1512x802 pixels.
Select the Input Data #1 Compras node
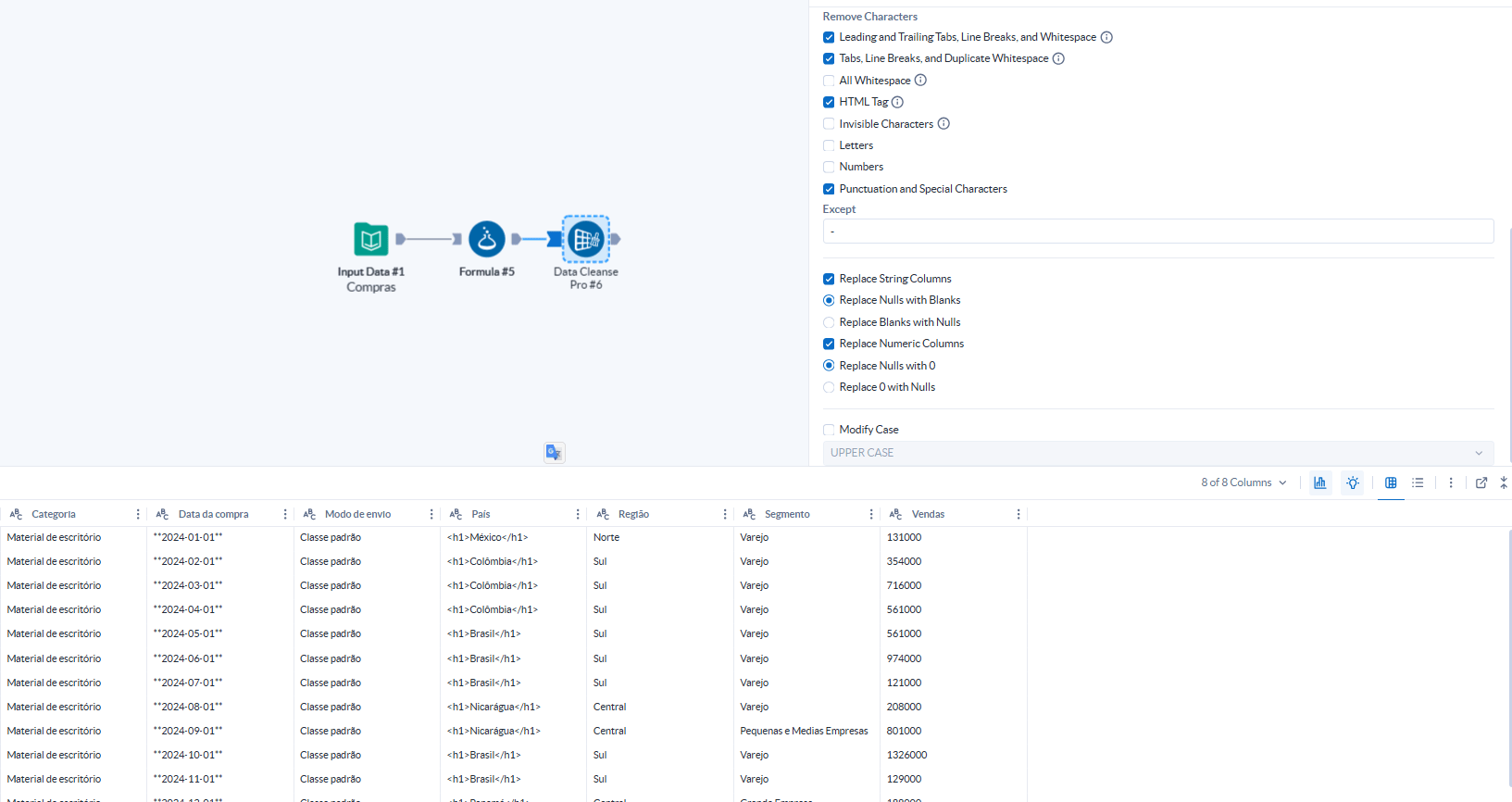point(370,240)
